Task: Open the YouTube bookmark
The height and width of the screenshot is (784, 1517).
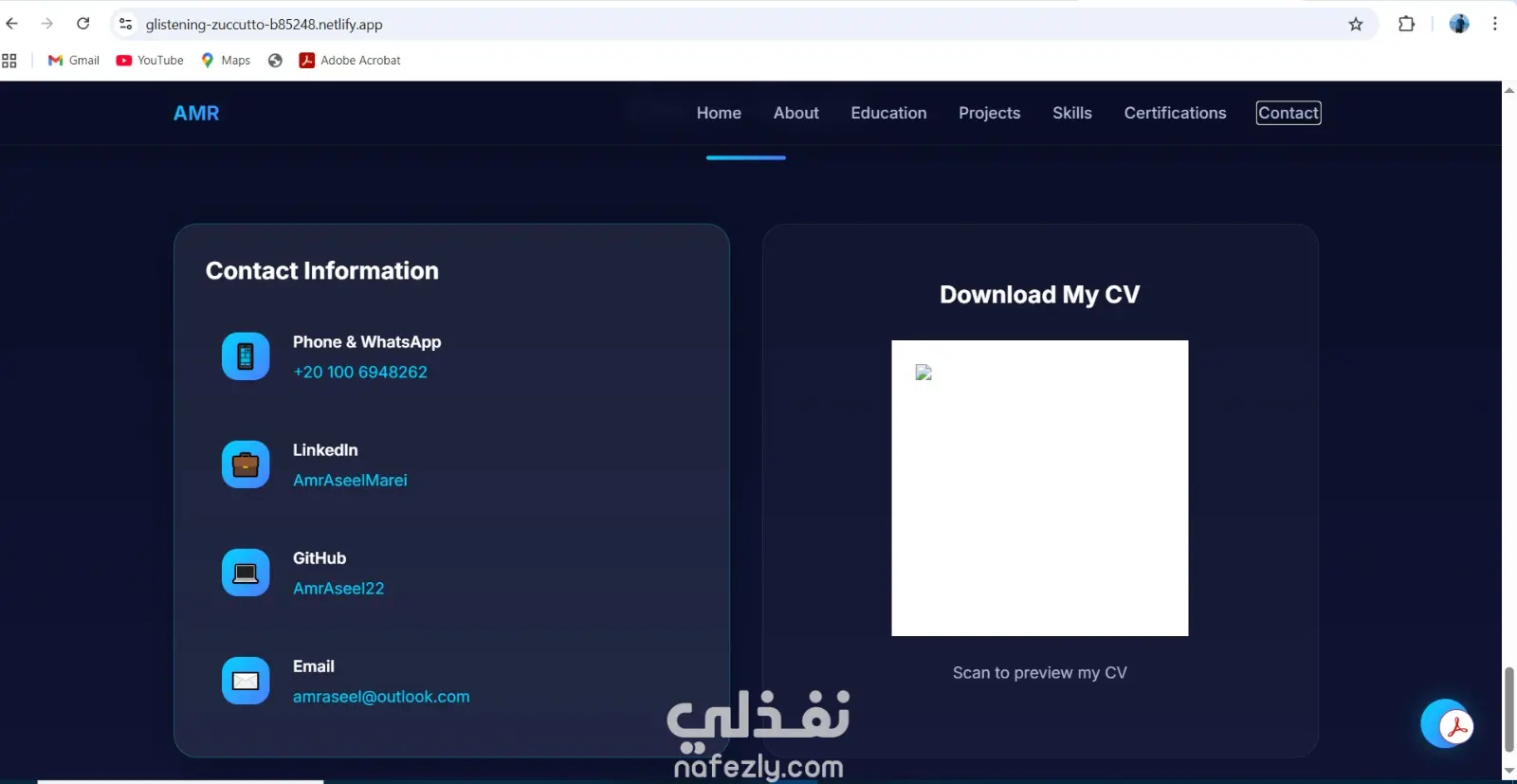Action: 150,61
